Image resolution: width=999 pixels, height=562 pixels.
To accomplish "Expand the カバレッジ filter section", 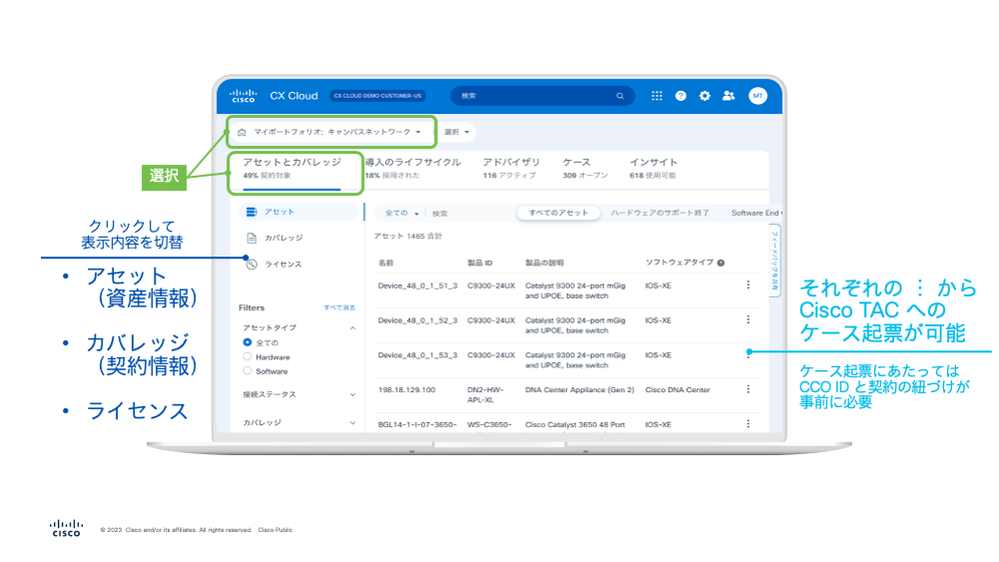I will pos(352,422).
